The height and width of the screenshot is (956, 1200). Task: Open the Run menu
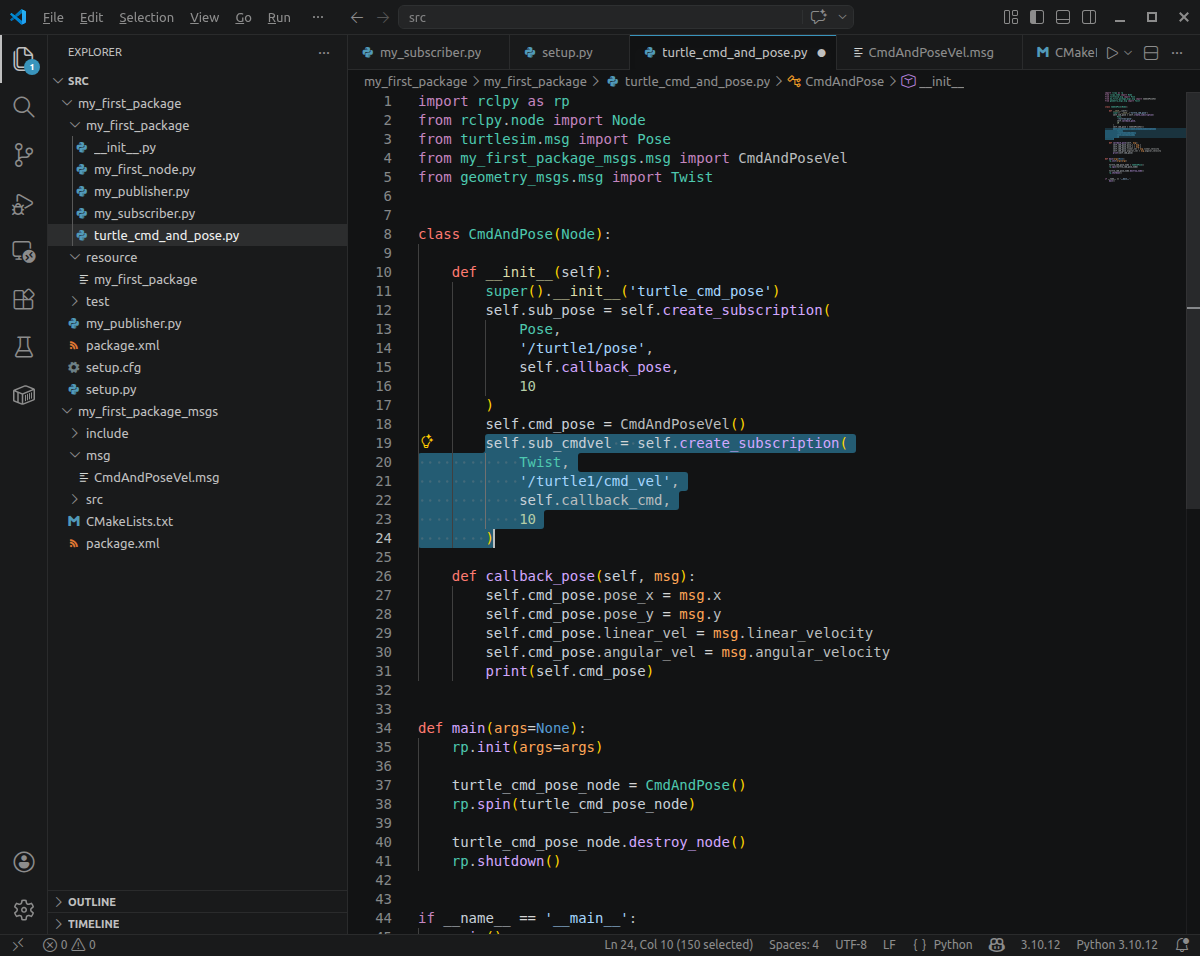[280, 18]
